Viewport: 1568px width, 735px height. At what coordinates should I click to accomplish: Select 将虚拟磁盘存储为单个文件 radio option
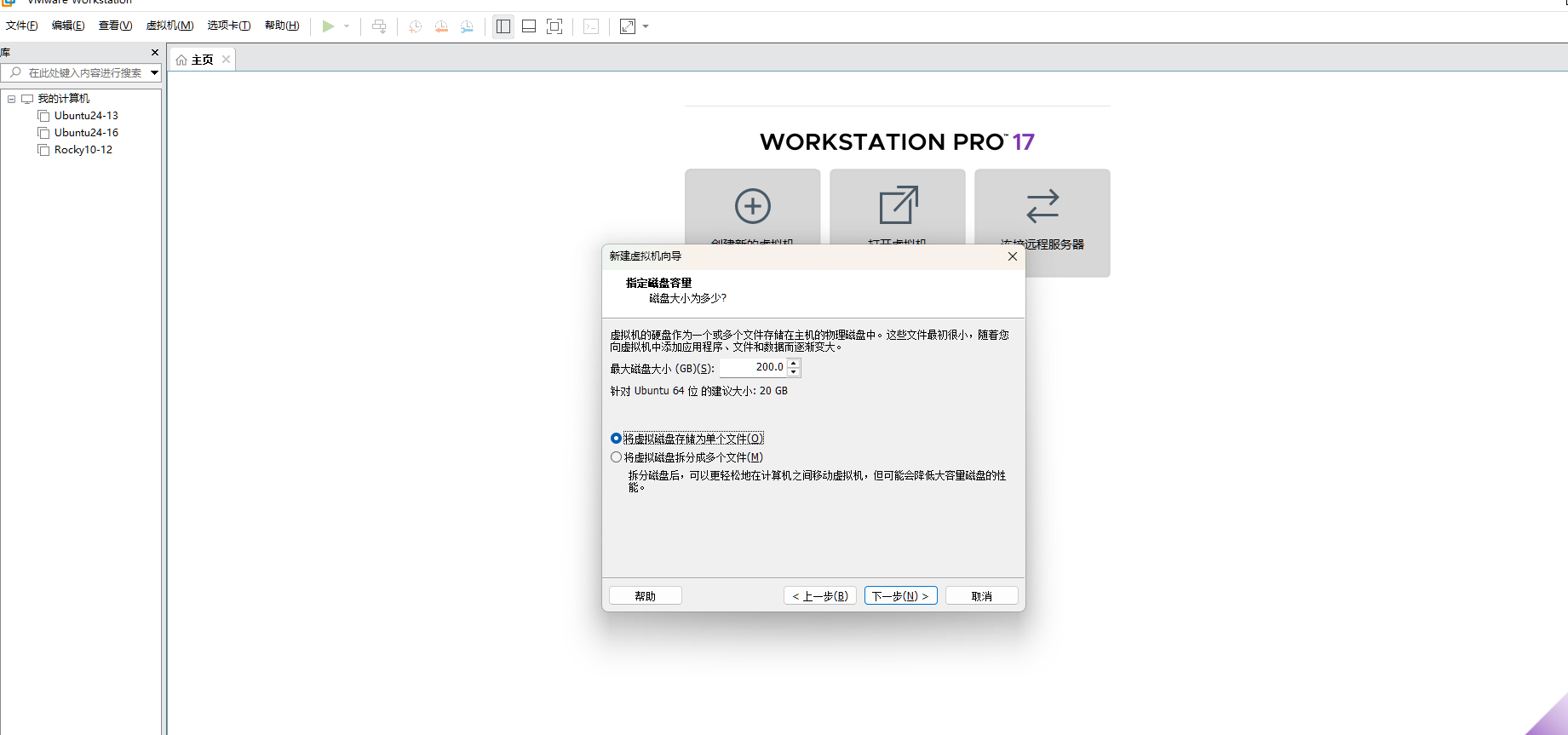tap(687, 439)
